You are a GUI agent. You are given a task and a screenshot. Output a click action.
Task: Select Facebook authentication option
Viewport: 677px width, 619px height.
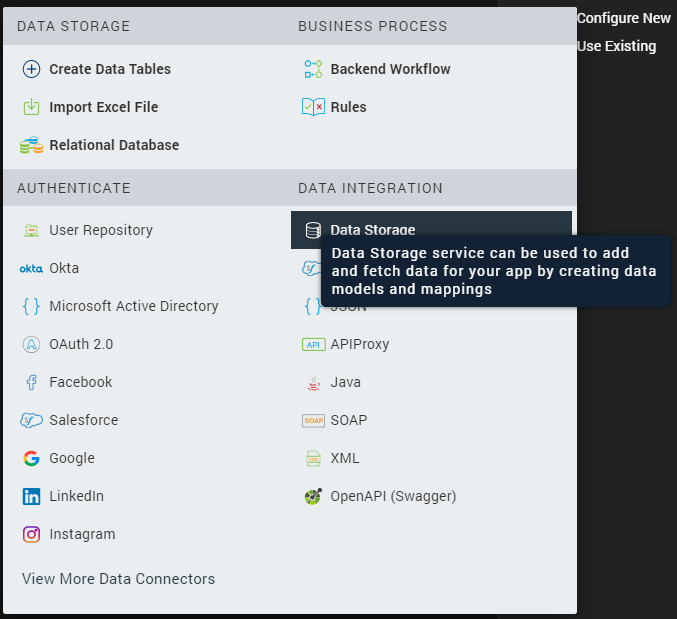pyautogui.click(x=80, y=382)
